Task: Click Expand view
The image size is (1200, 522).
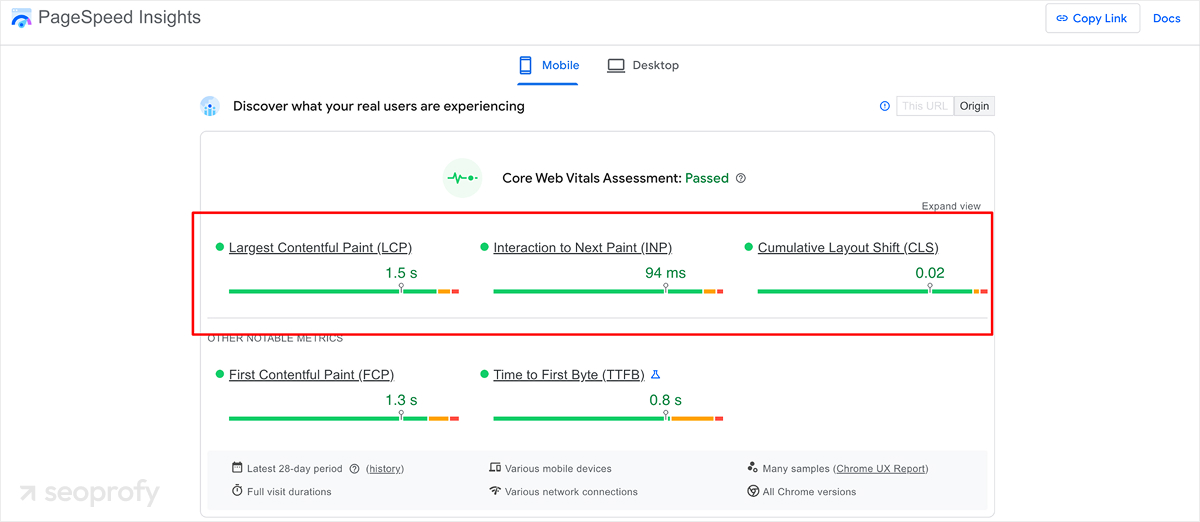Action: [951, 206]
